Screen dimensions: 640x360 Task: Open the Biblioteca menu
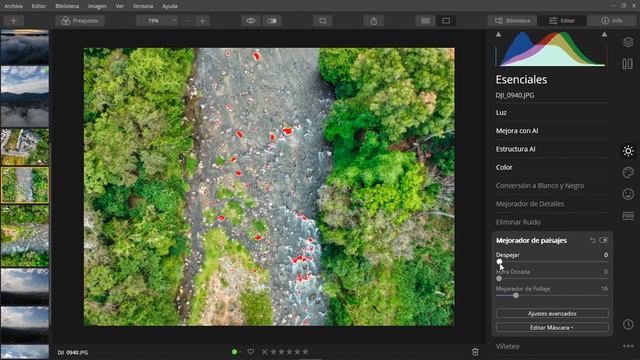coord(67,6)
